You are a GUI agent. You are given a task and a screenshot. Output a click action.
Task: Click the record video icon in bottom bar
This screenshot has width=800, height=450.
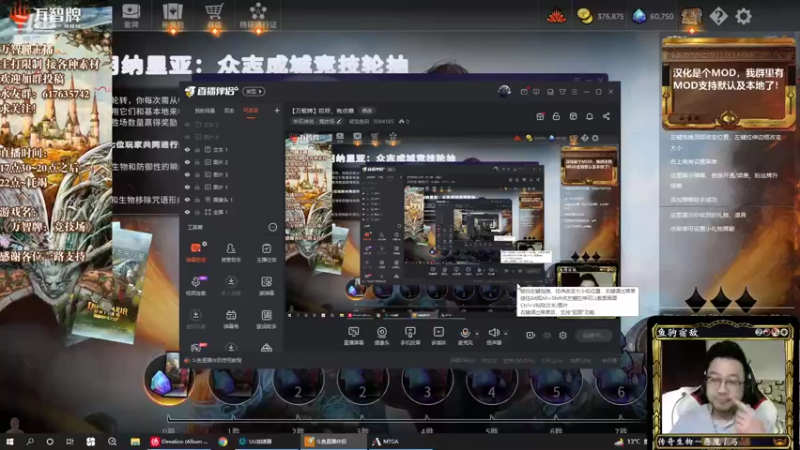531,335
